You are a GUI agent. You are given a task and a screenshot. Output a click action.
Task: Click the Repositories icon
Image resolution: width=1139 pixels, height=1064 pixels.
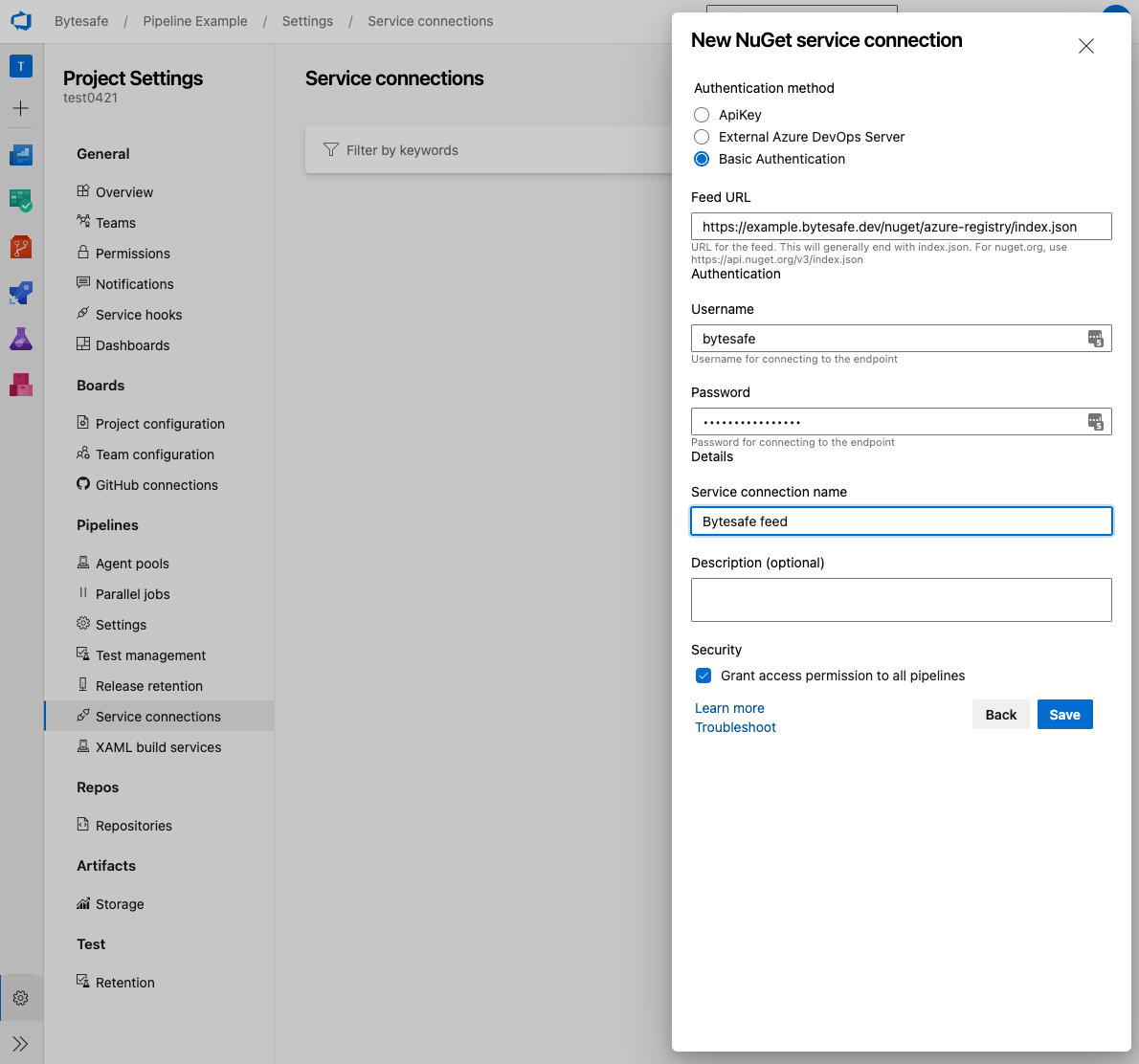tap(83, 825)
